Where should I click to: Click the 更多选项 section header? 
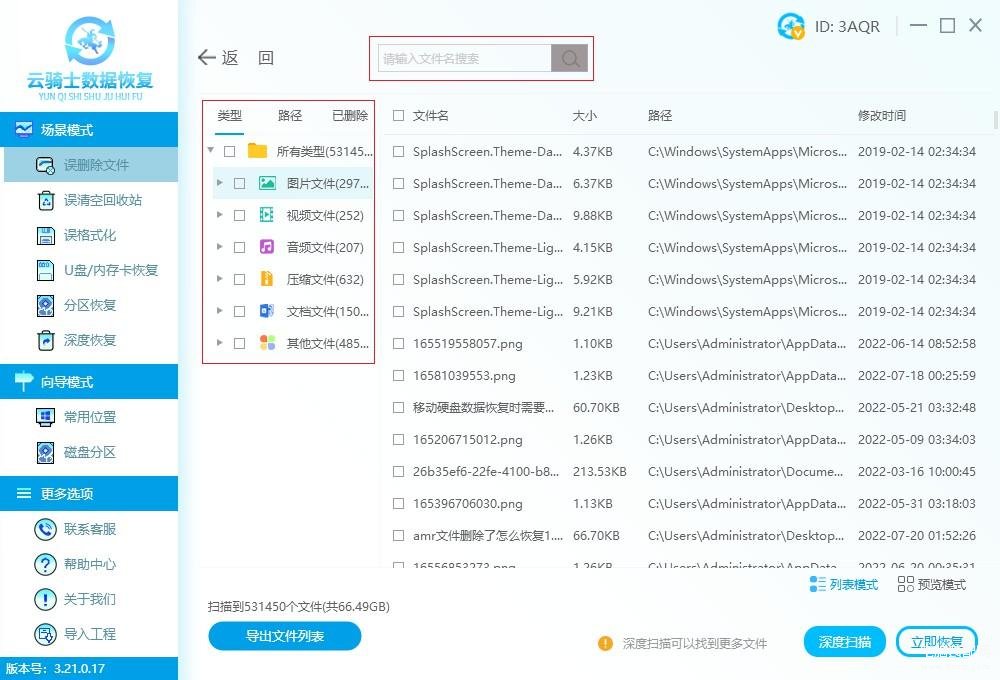click(x=89, y=494)
